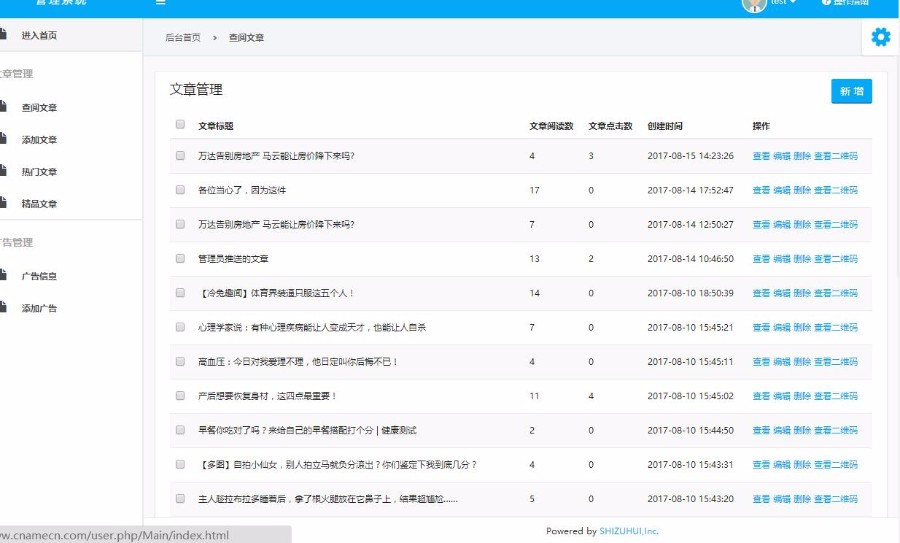This screenshot has width=900, height=543.
Task: Click 删除 for the 2017-08-15 14:23:26 article
Action: pos(802,156)
